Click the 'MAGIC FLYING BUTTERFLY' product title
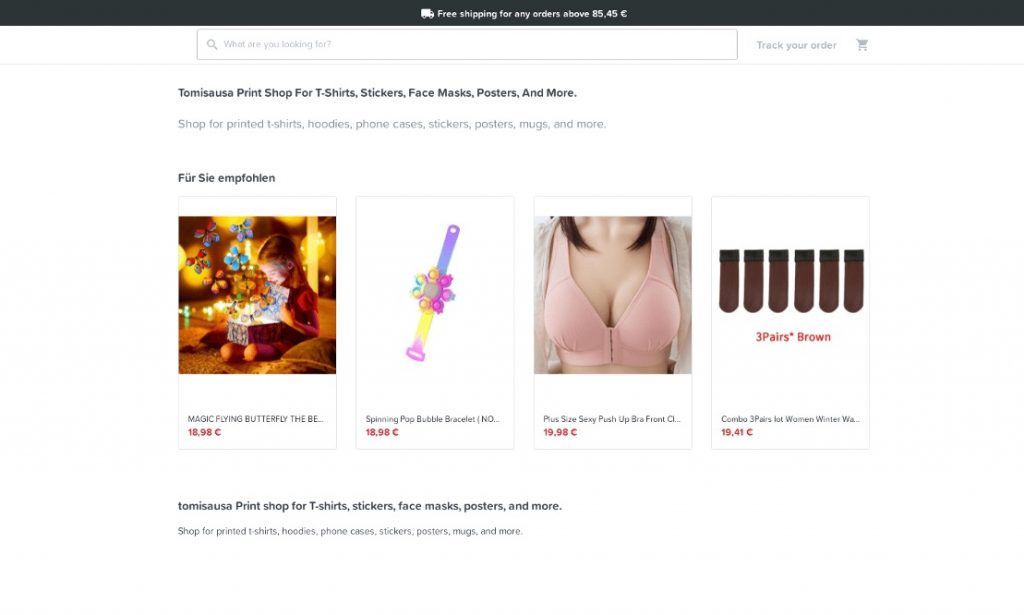This screenshot has height=615, width=1024. (255, 419)
